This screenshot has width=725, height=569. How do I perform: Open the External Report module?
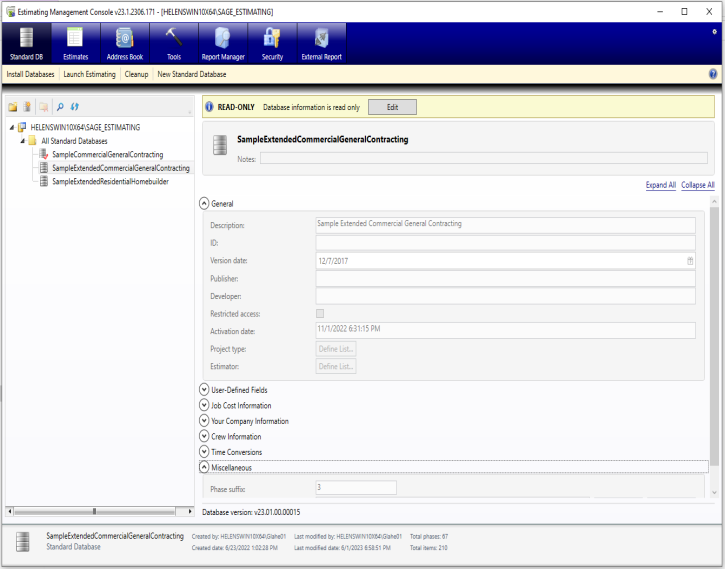coord(321,43)
